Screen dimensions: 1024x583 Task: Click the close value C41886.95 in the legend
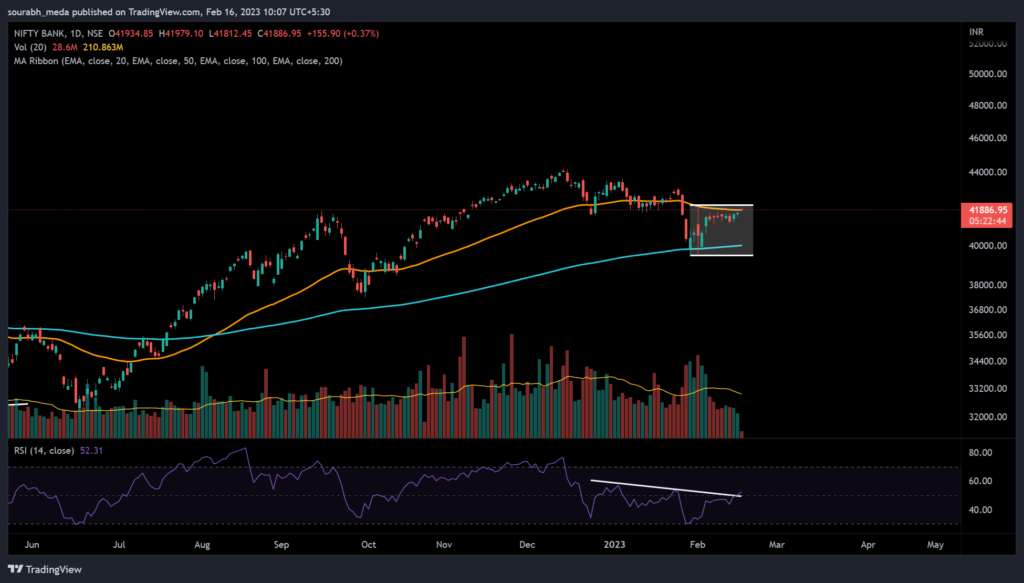pyautogui.click(x=279, y=33)
